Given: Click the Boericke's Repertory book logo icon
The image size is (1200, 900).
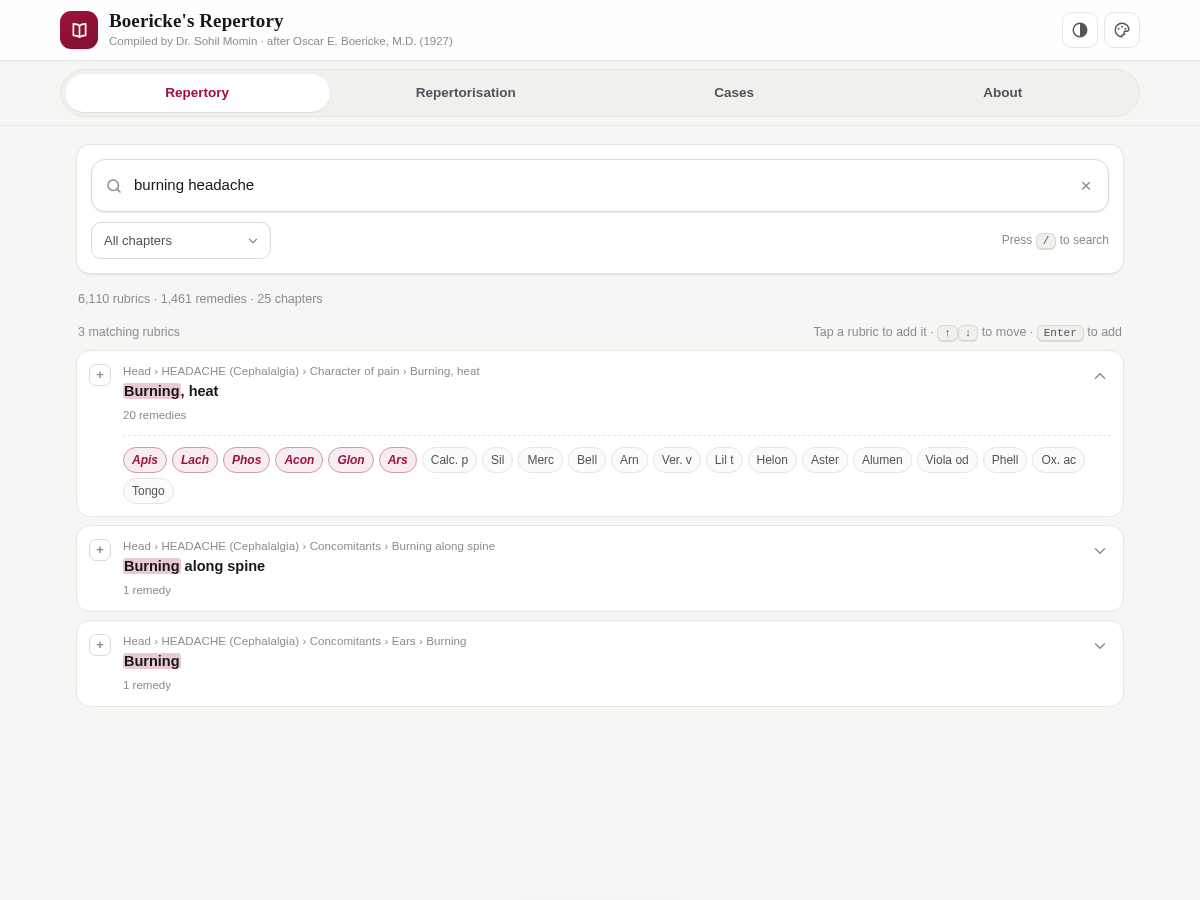Looking at the screenshot, I should [x=79, y=30].
